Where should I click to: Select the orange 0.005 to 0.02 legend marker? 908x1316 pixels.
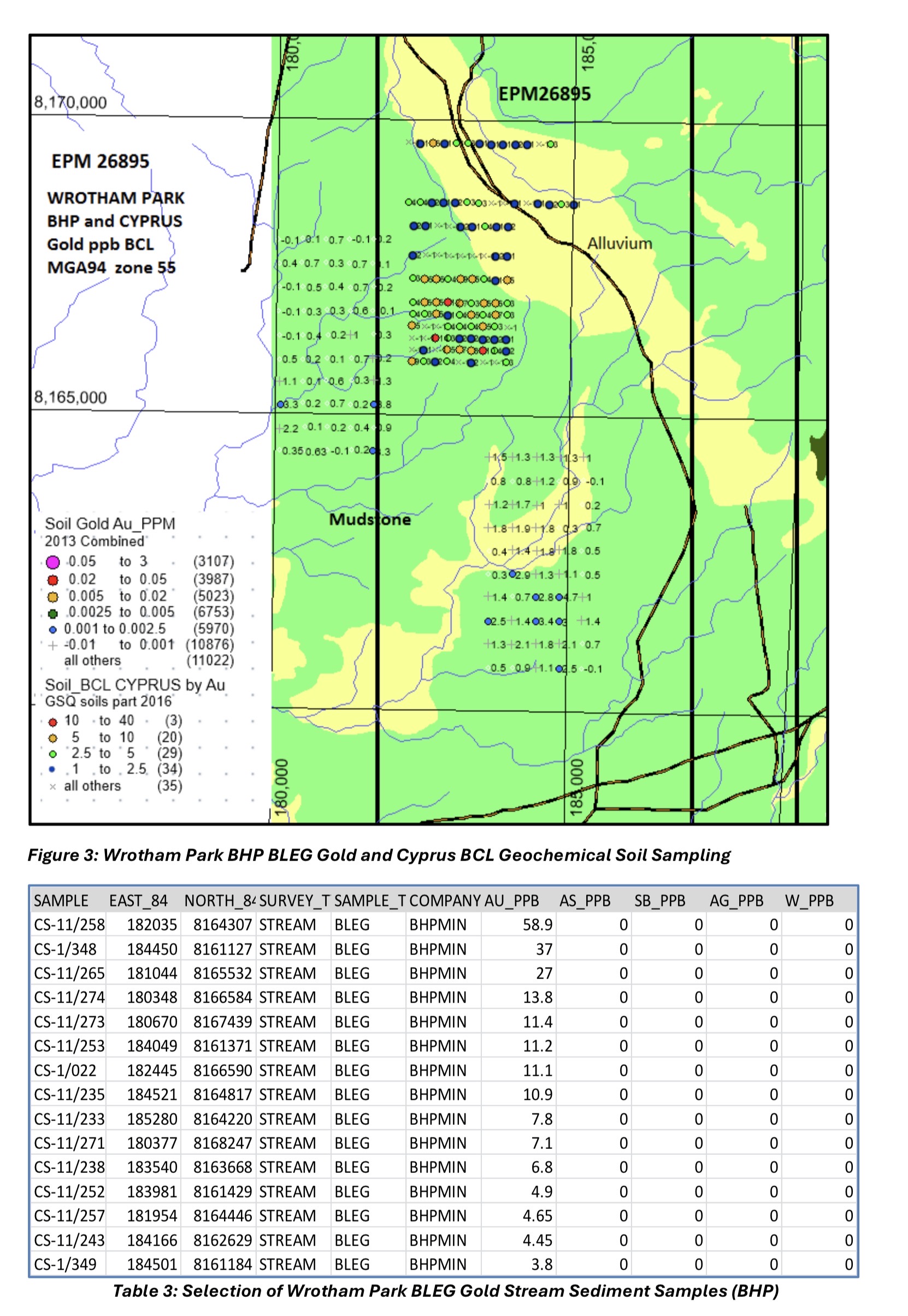(x=53, y=597)
